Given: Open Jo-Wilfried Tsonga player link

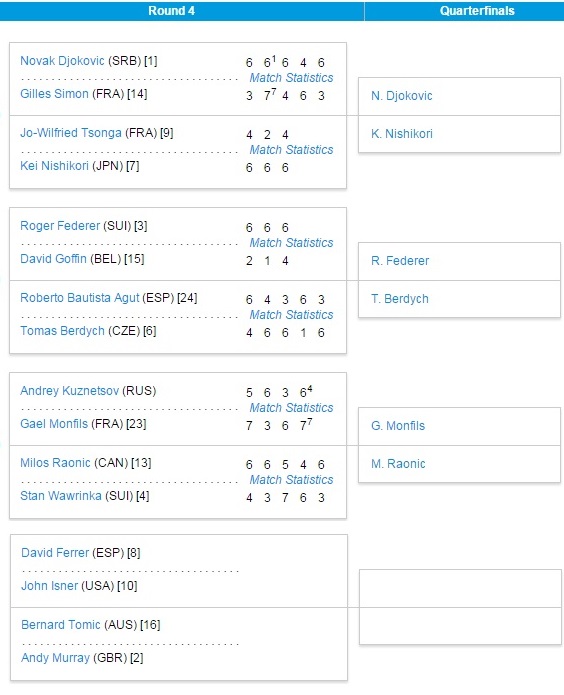Looking at the screenshot, I should 70,133.
